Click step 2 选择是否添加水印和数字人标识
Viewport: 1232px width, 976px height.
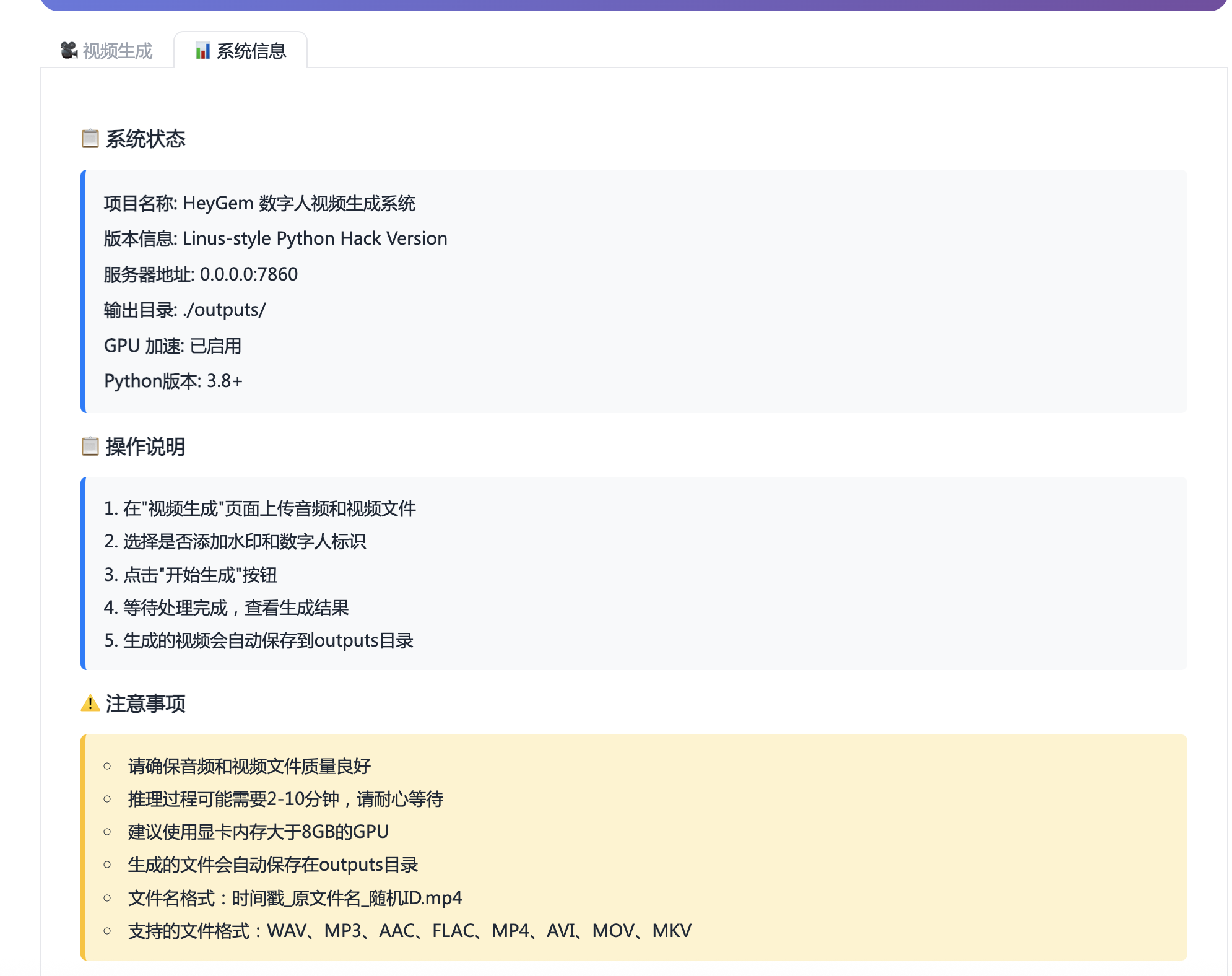[x=235, y=541]
